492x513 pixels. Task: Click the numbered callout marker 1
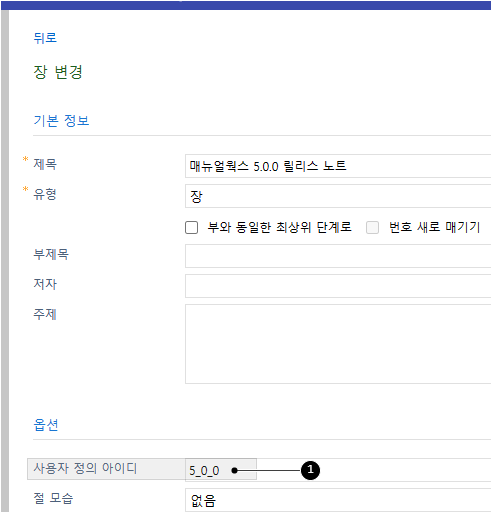[310, 470]
